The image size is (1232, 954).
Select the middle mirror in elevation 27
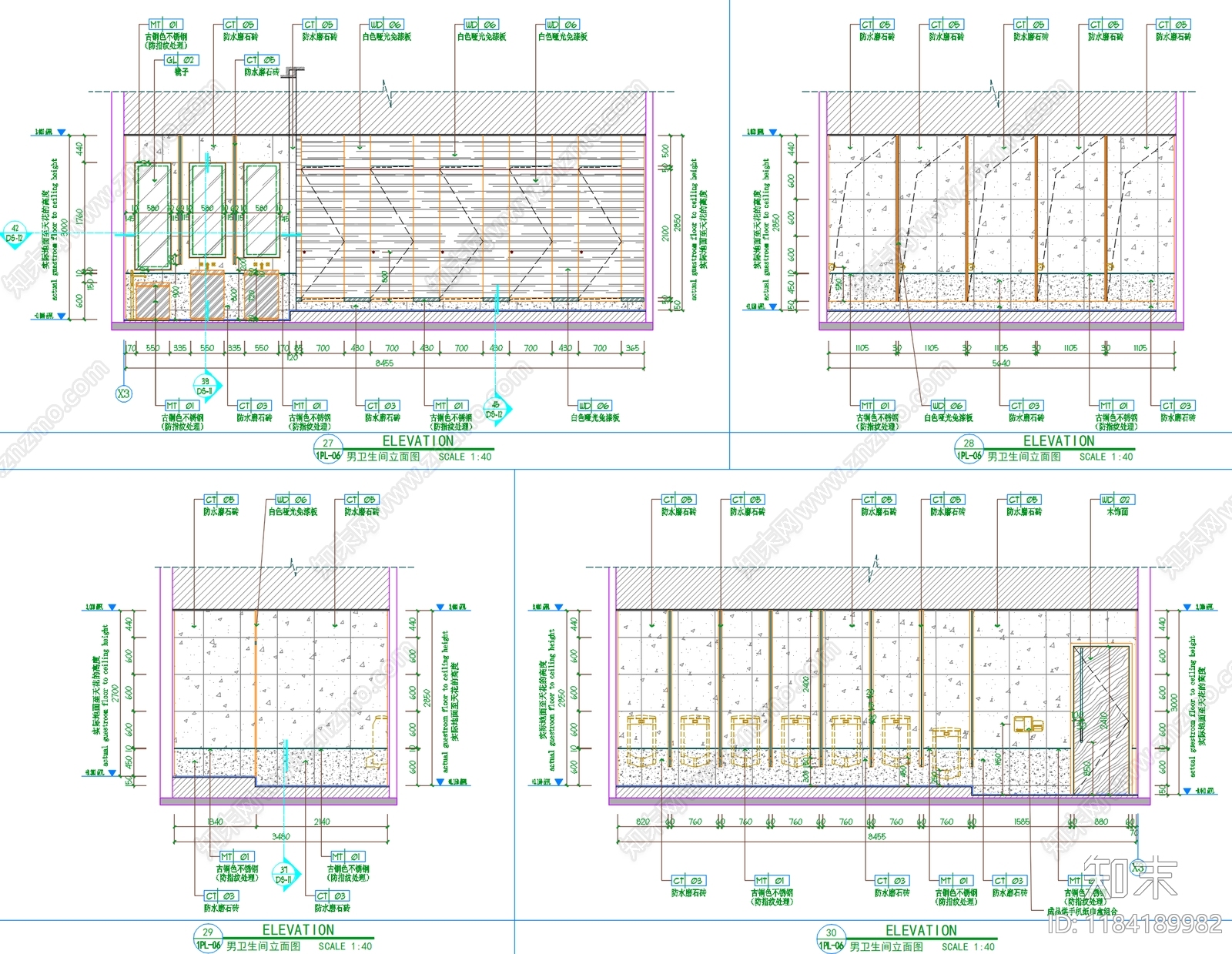pyautogui.click(x=207, y=209)
